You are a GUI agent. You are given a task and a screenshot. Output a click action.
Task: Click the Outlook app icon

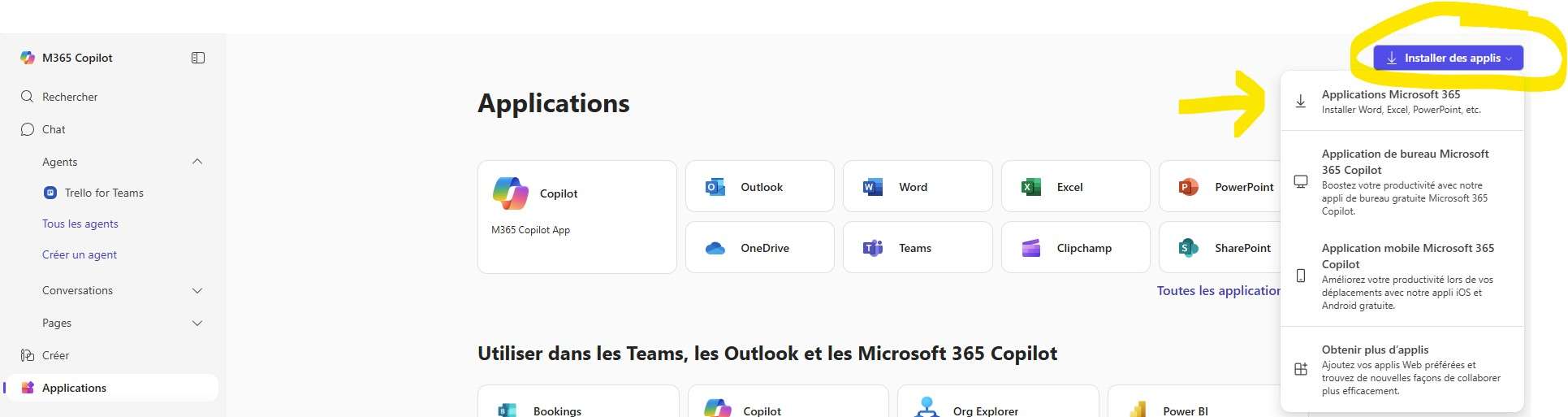[715, 187]
